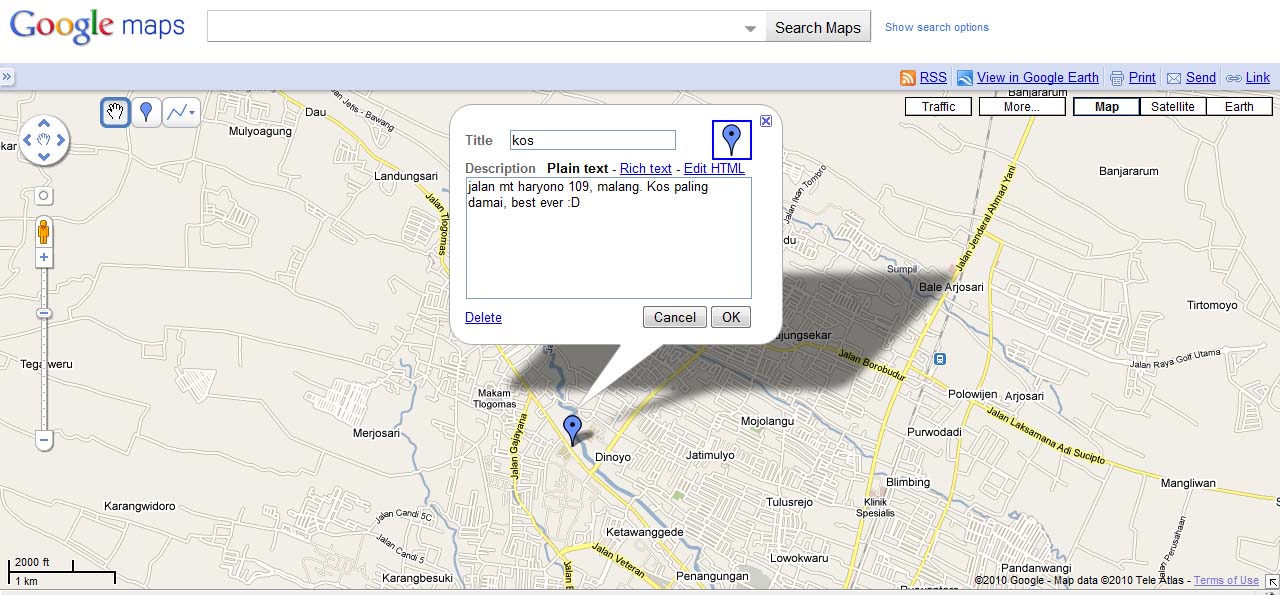The image size is (1280, 595).
Task: Select Plain text description mode
Action: pos(578,168)
